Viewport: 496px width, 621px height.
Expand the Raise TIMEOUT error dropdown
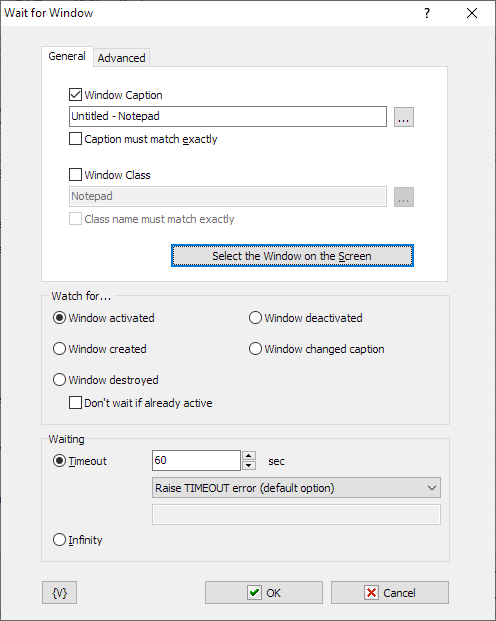point(296,488)
